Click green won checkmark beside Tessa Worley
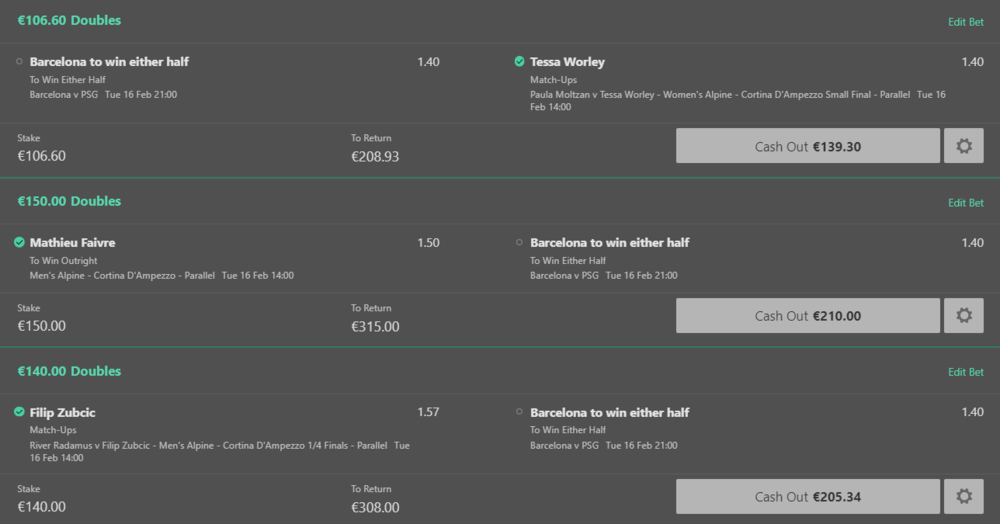 519,62
